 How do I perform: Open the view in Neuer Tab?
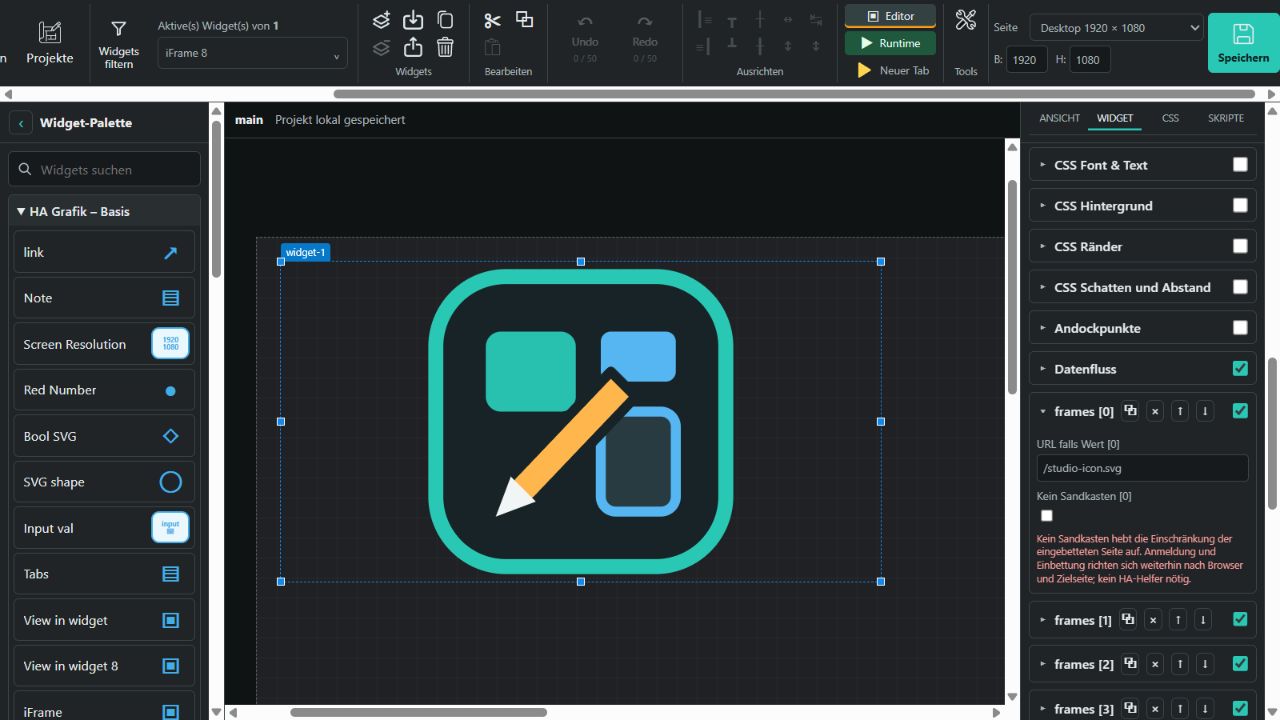click(x=890, y=70)
